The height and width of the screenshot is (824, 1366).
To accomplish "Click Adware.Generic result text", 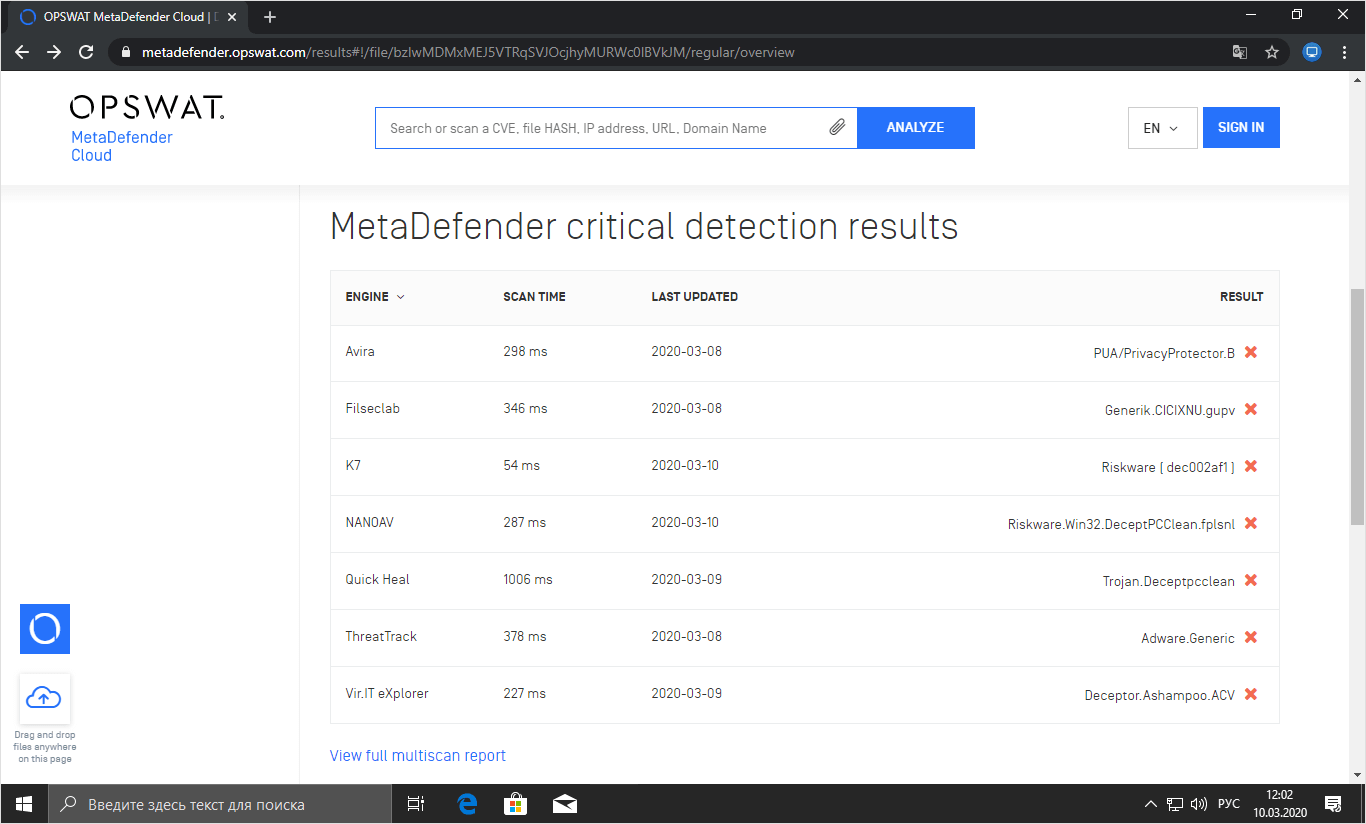I will (1188, 638).
